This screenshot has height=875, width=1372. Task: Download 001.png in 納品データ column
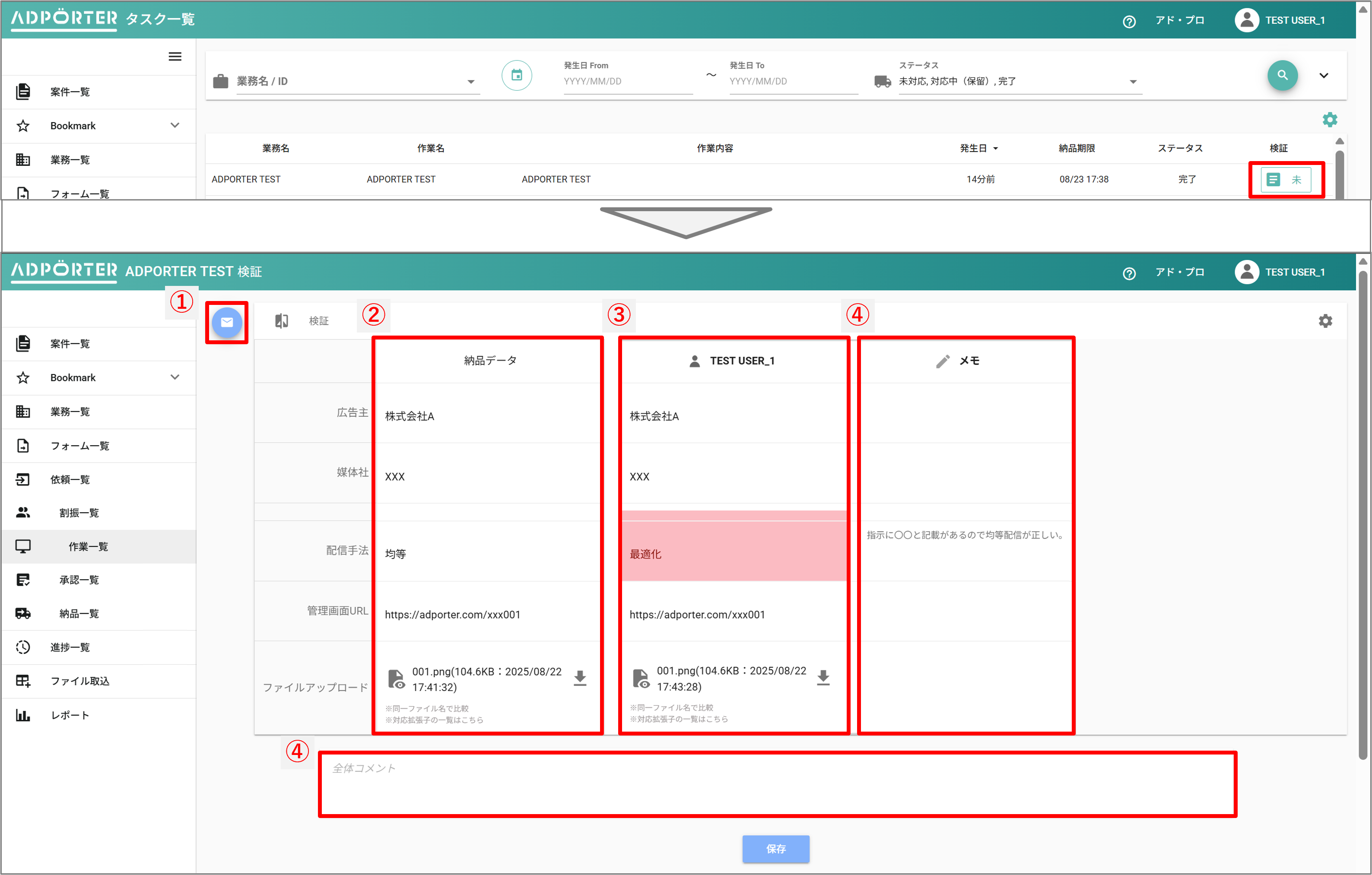click(x=579, y=678)
